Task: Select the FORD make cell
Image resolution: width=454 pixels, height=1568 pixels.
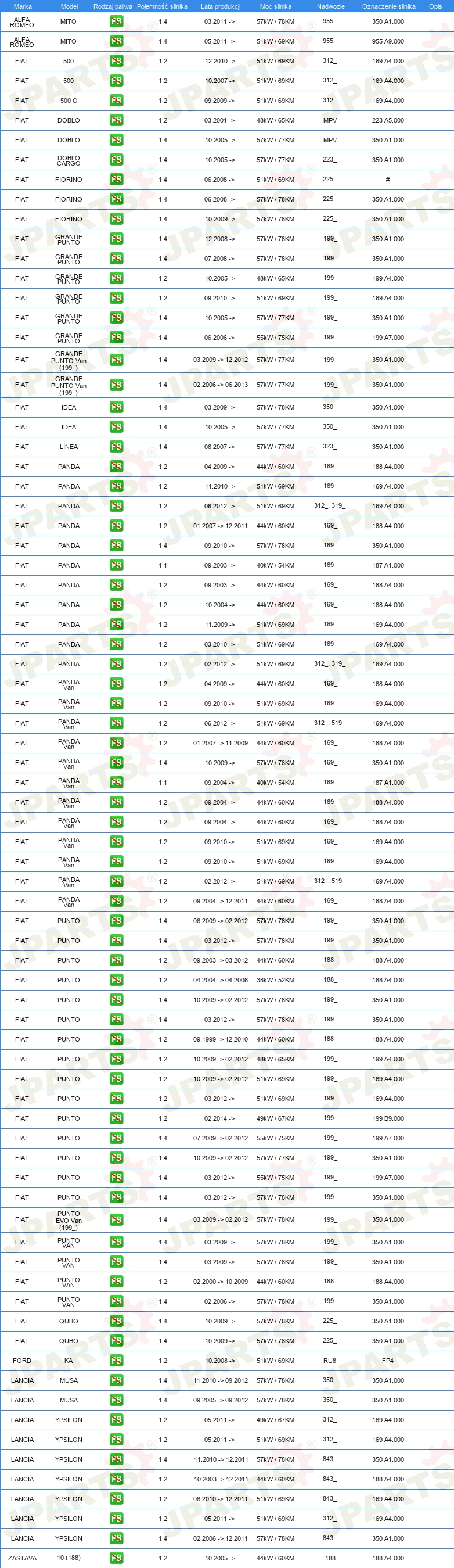Action: click(x=22, y=1361)
